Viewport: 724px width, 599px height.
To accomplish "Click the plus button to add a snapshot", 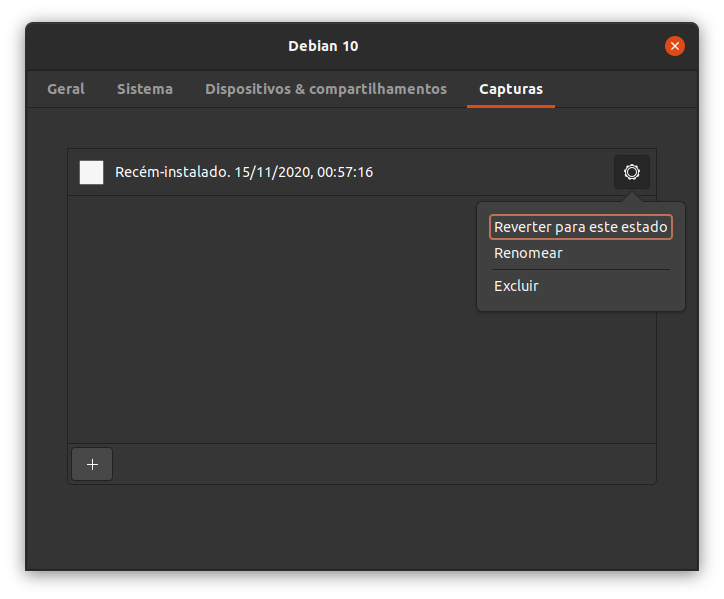I will point(92,464).
